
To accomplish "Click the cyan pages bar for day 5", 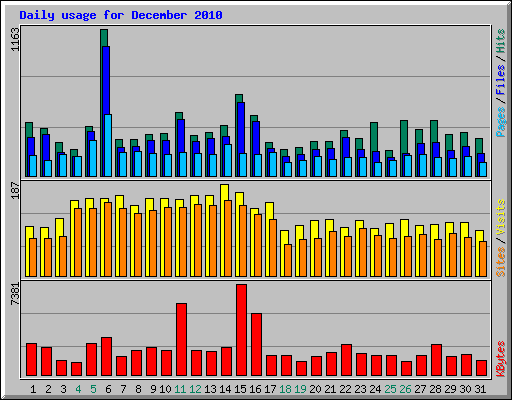I will coord(93,158).
